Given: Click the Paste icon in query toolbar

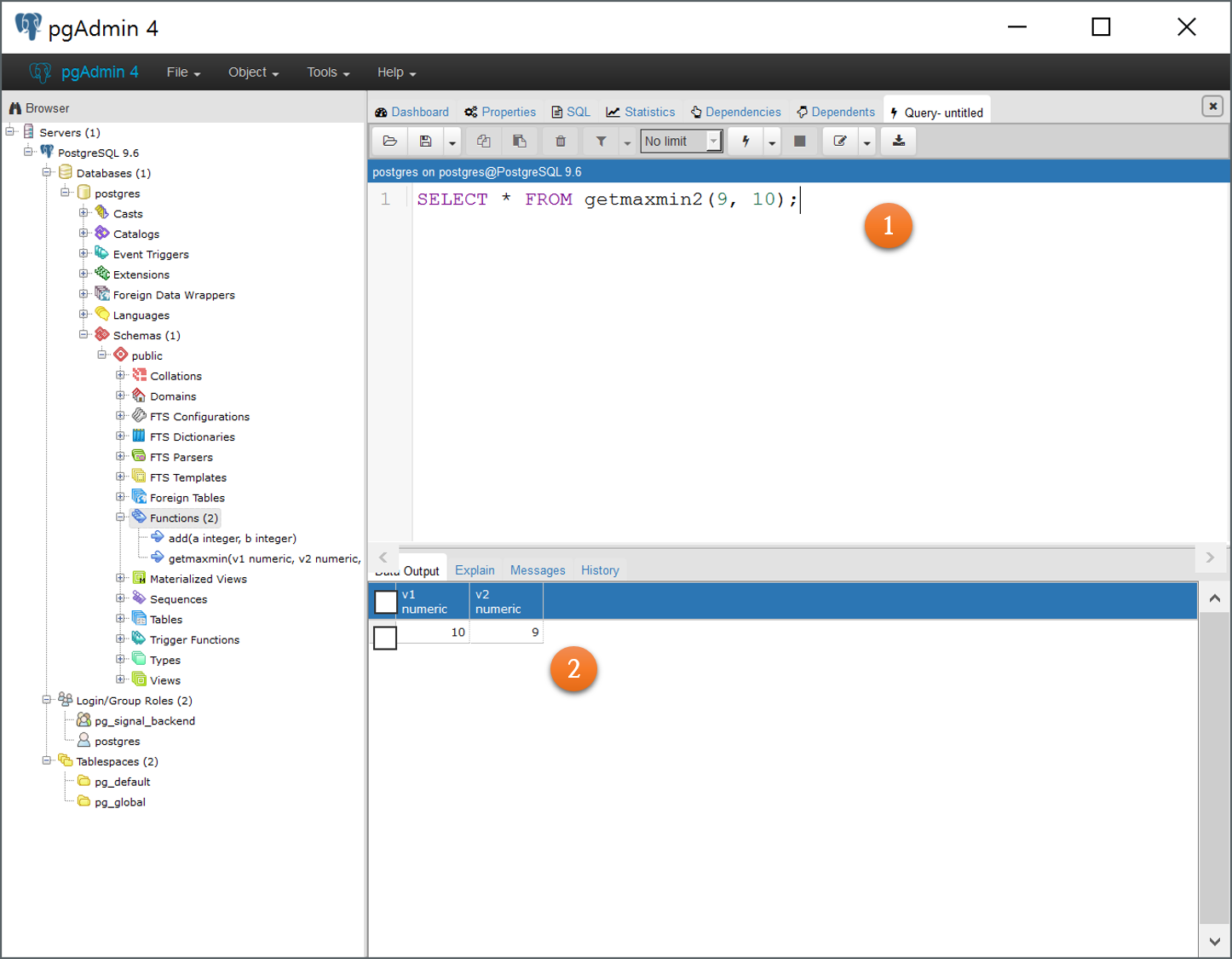Looking at the screenshot, I should 520,142.
